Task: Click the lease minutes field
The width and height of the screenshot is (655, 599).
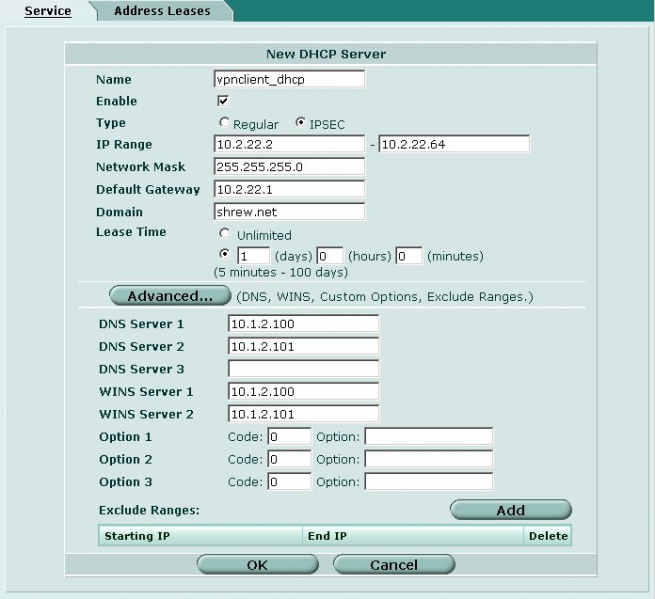Action: tap(409, 256)
